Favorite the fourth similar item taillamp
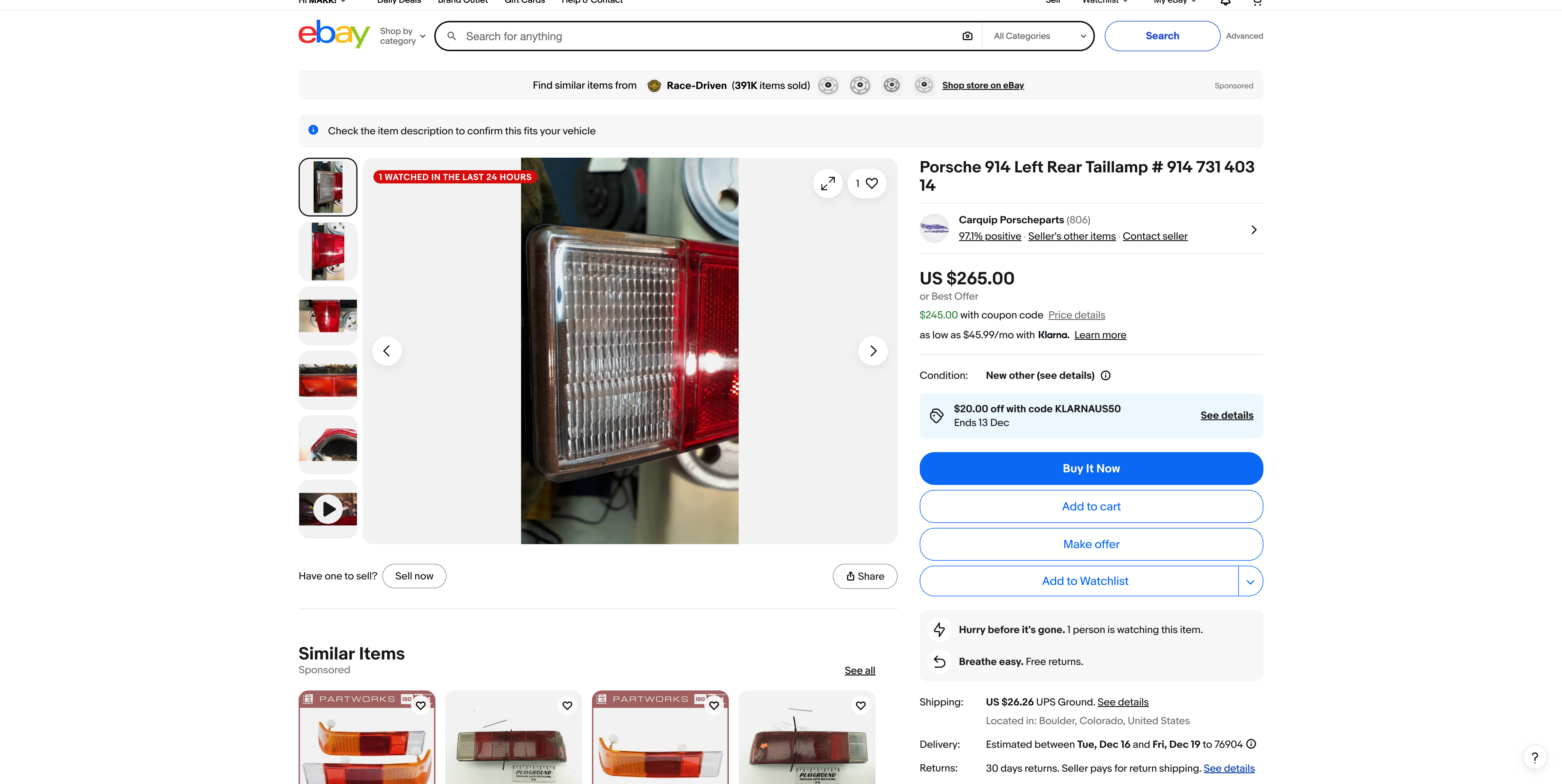The image size is (1562, 784). click(860, 705)
